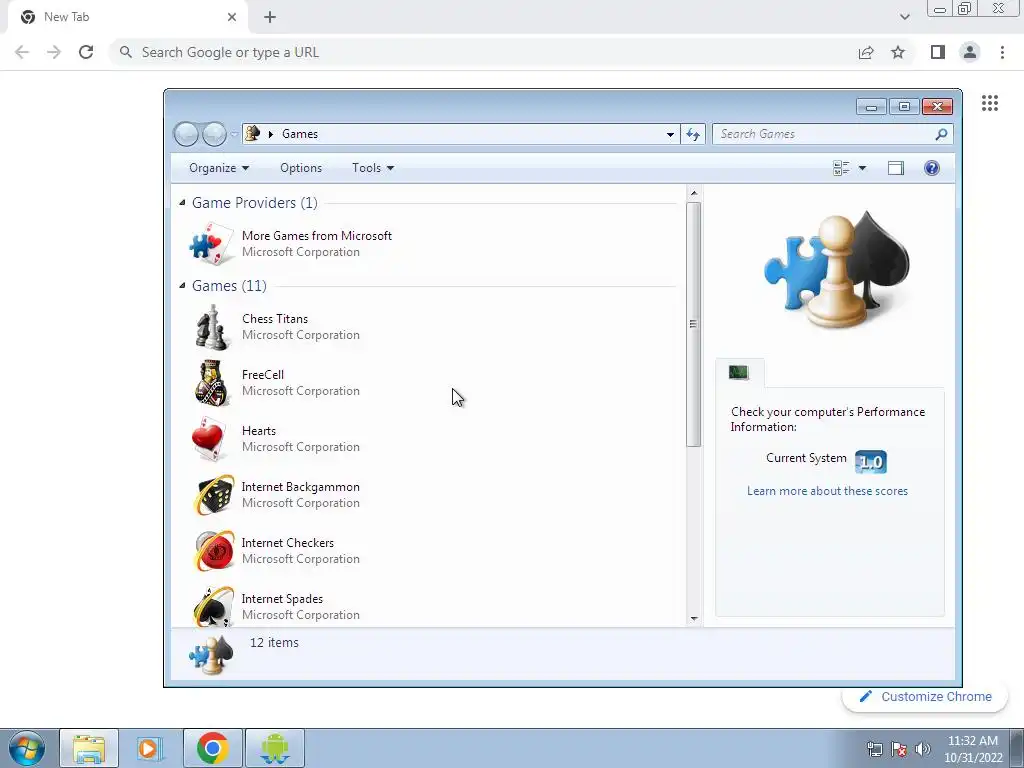Collapse the Games (11) group
1024x768 pixels.
[182, 286]
